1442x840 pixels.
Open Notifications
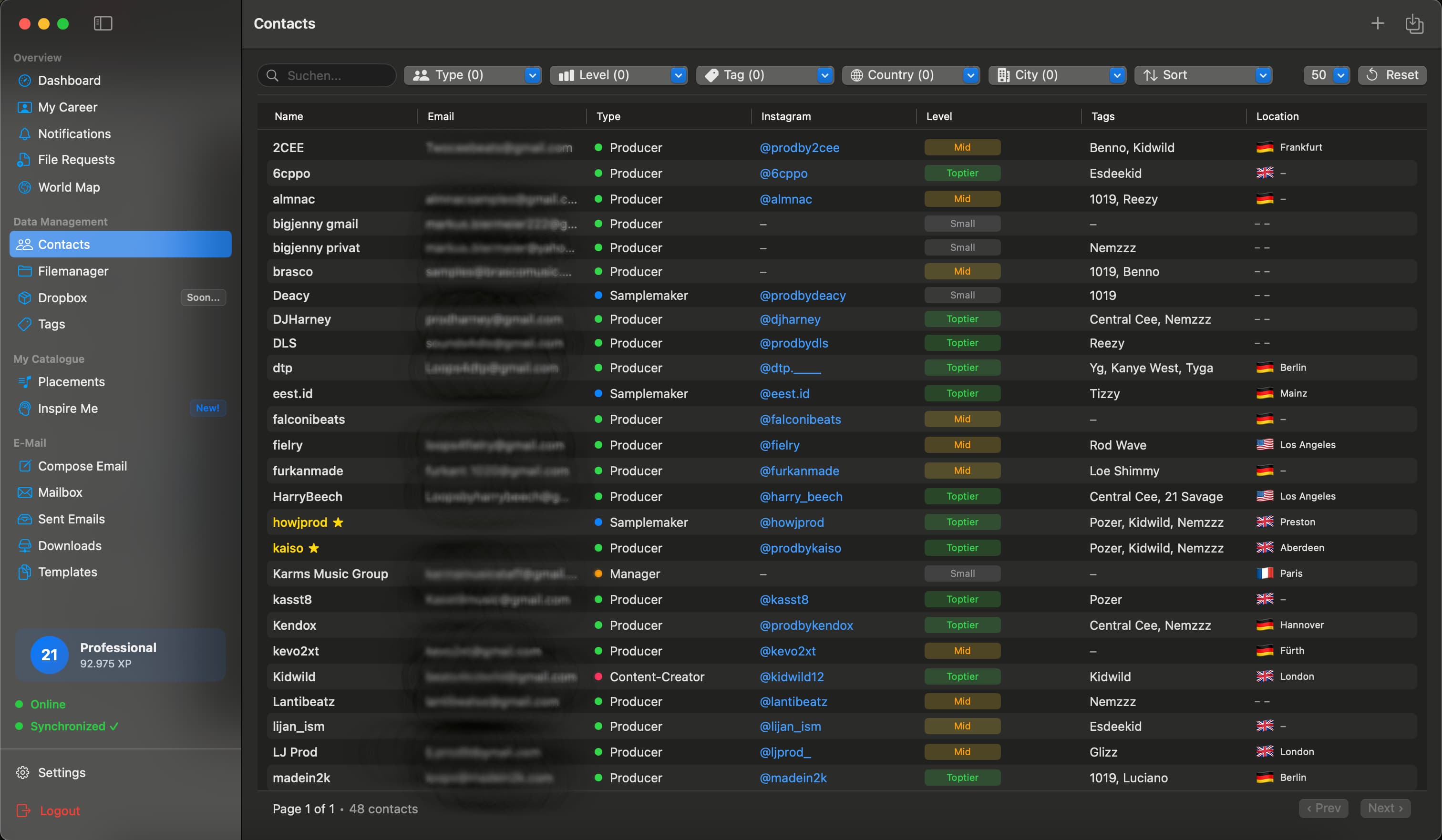74,134
